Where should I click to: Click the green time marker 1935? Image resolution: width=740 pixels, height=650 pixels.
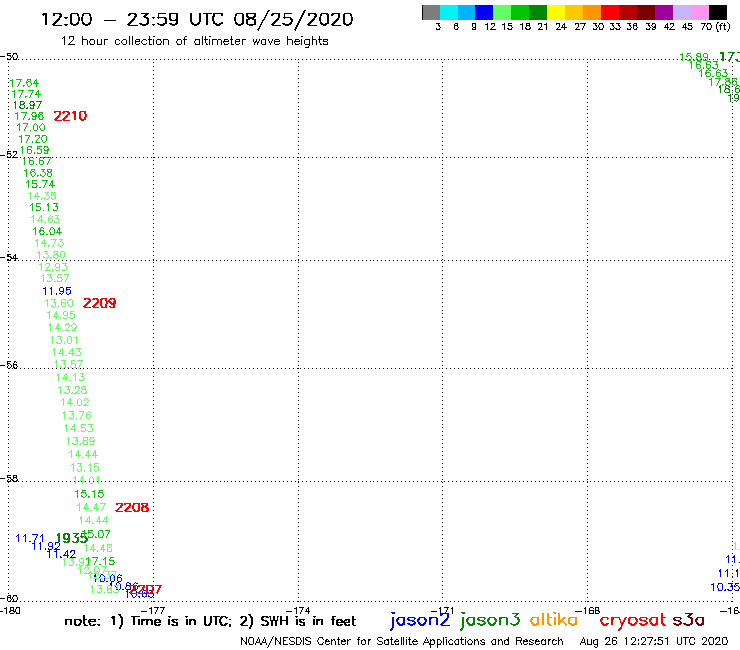point(71,538)
